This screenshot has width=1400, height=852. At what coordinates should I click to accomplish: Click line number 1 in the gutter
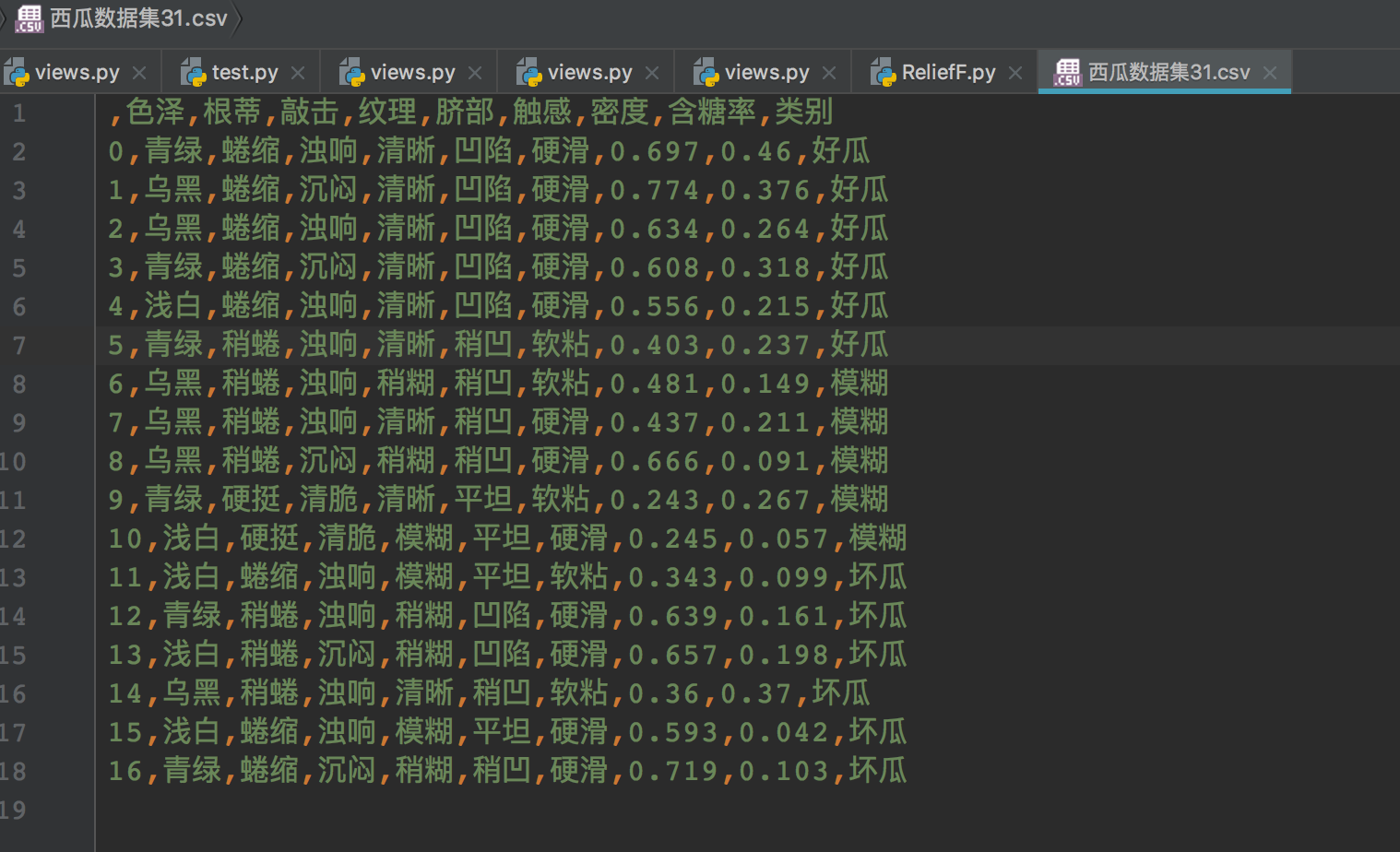pyautogui.click(x=18, y=112)
